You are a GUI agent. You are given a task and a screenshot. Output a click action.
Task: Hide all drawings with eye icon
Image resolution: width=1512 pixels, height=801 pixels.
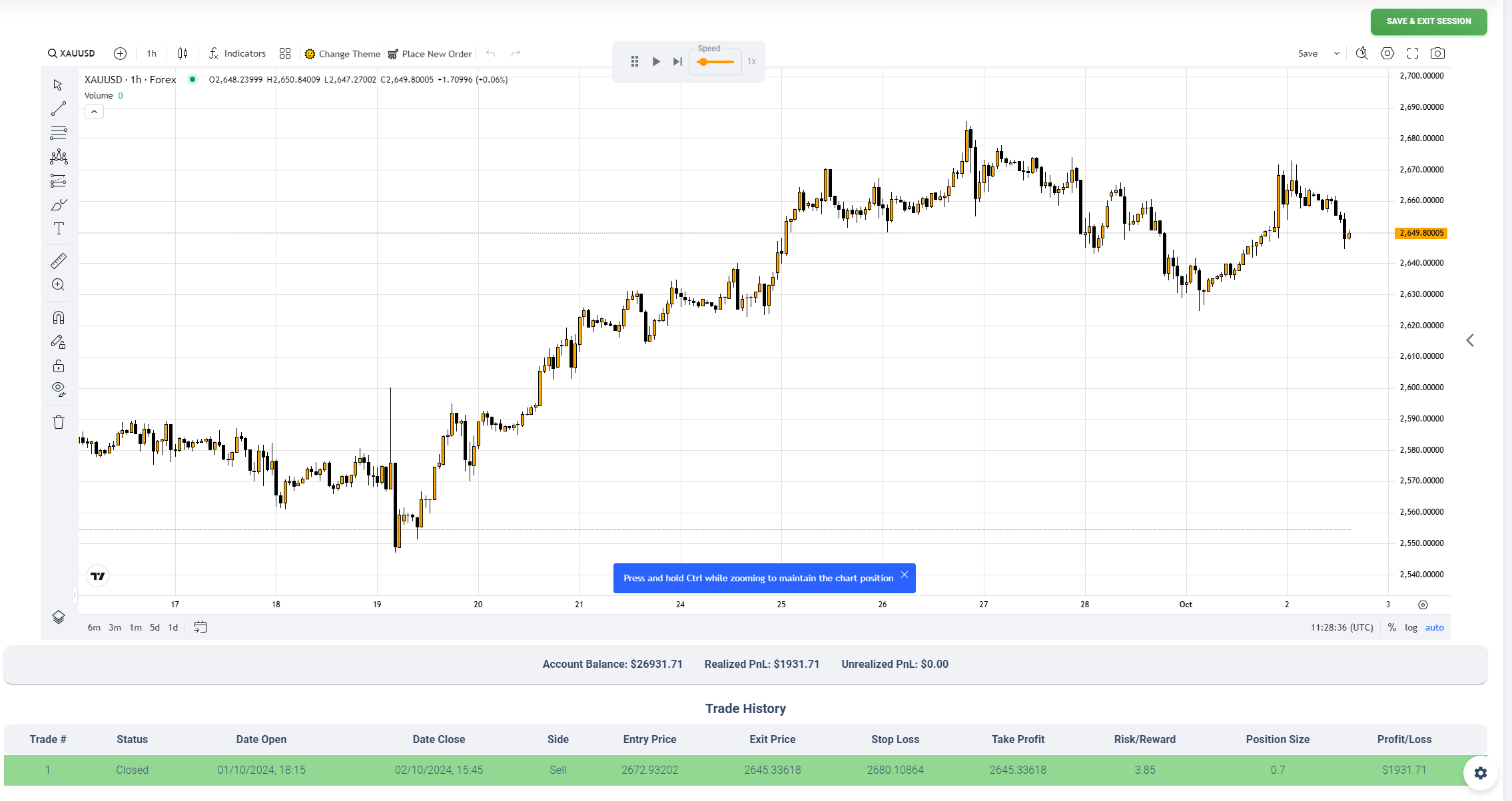(x=58, y=389)
